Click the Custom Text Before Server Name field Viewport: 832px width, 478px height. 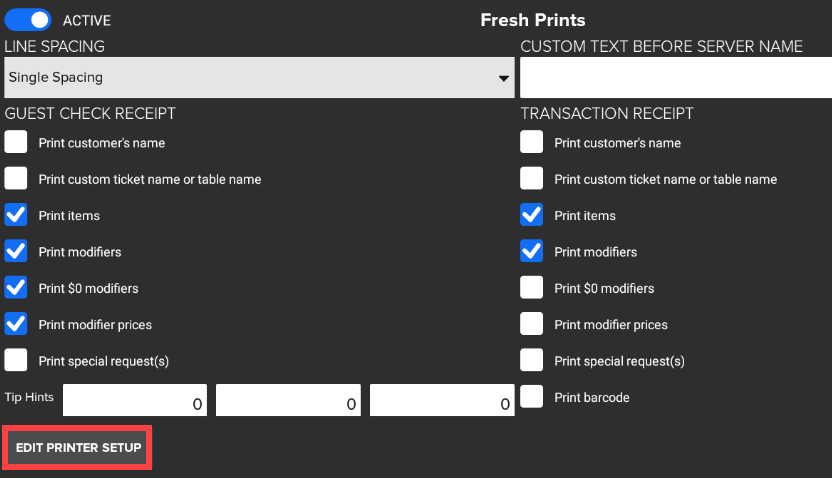tap(676, 78)
